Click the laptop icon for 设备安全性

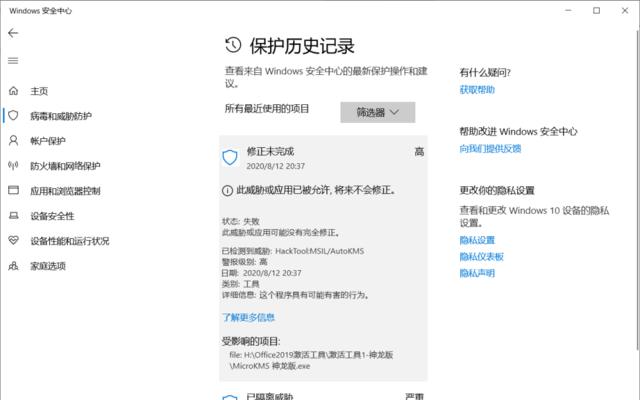tap(13, 216)
